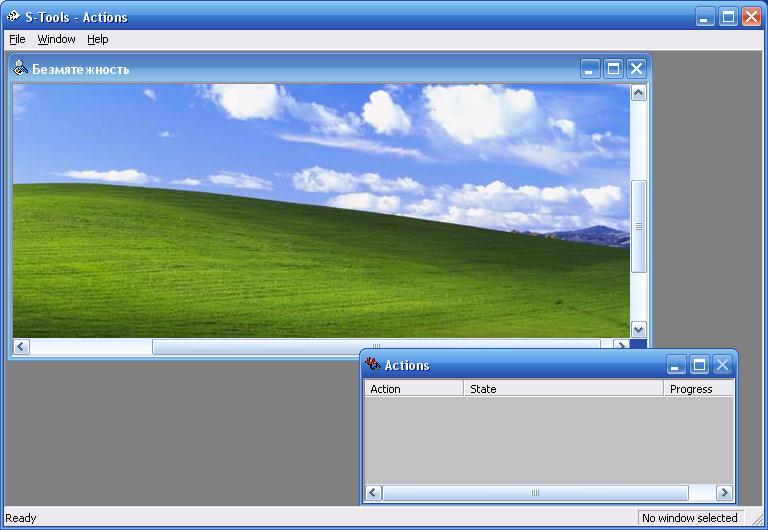The width and height of the screenshot is (768, 530).
Task: Click Actions window scroll right arrow
Action: (724, 493)
